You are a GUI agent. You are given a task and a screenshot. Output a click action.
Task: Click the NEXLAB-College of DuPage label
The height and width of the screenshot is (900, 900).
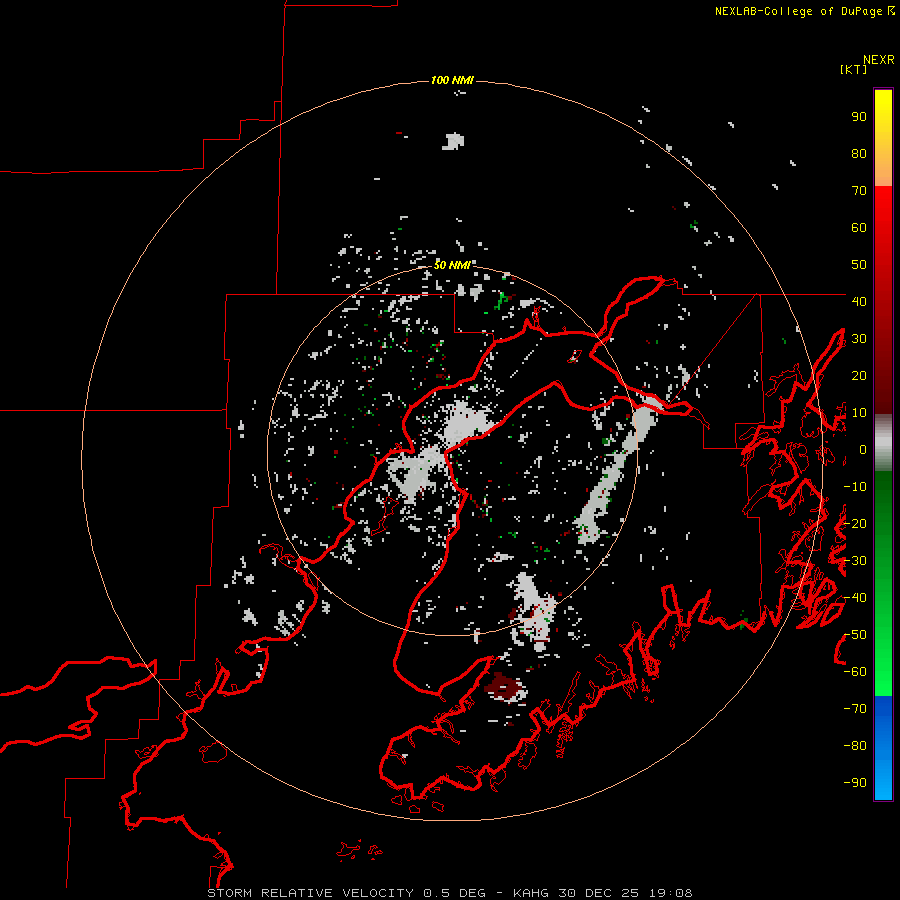(804, 11)
